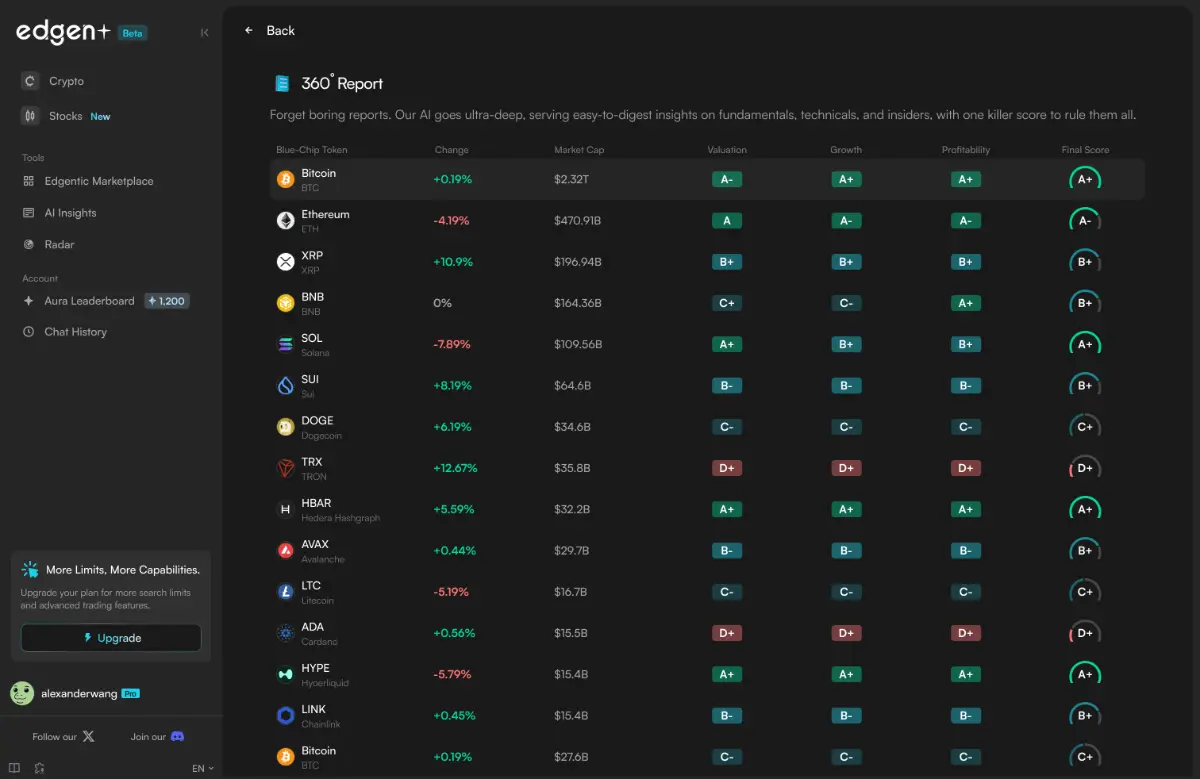Click the HYPE token name
Viewport: 1200px width, 779px height.
[x=315, y=668]
